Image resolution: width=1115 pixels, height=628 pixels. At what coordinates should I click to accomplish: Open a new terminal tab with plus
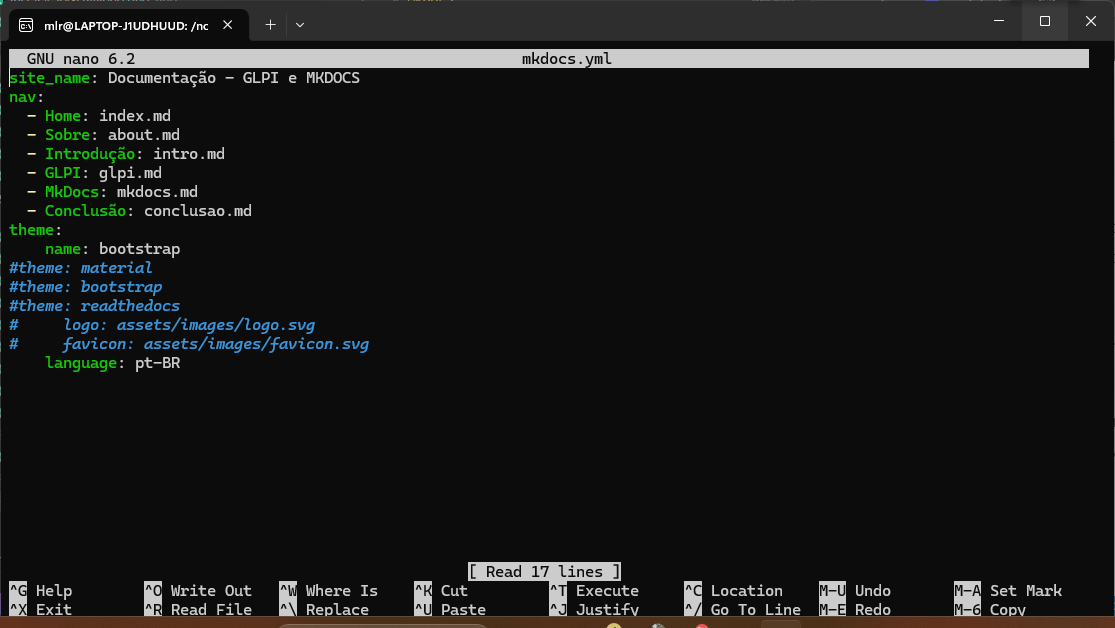pyautogui.click(x=270, y=25)
